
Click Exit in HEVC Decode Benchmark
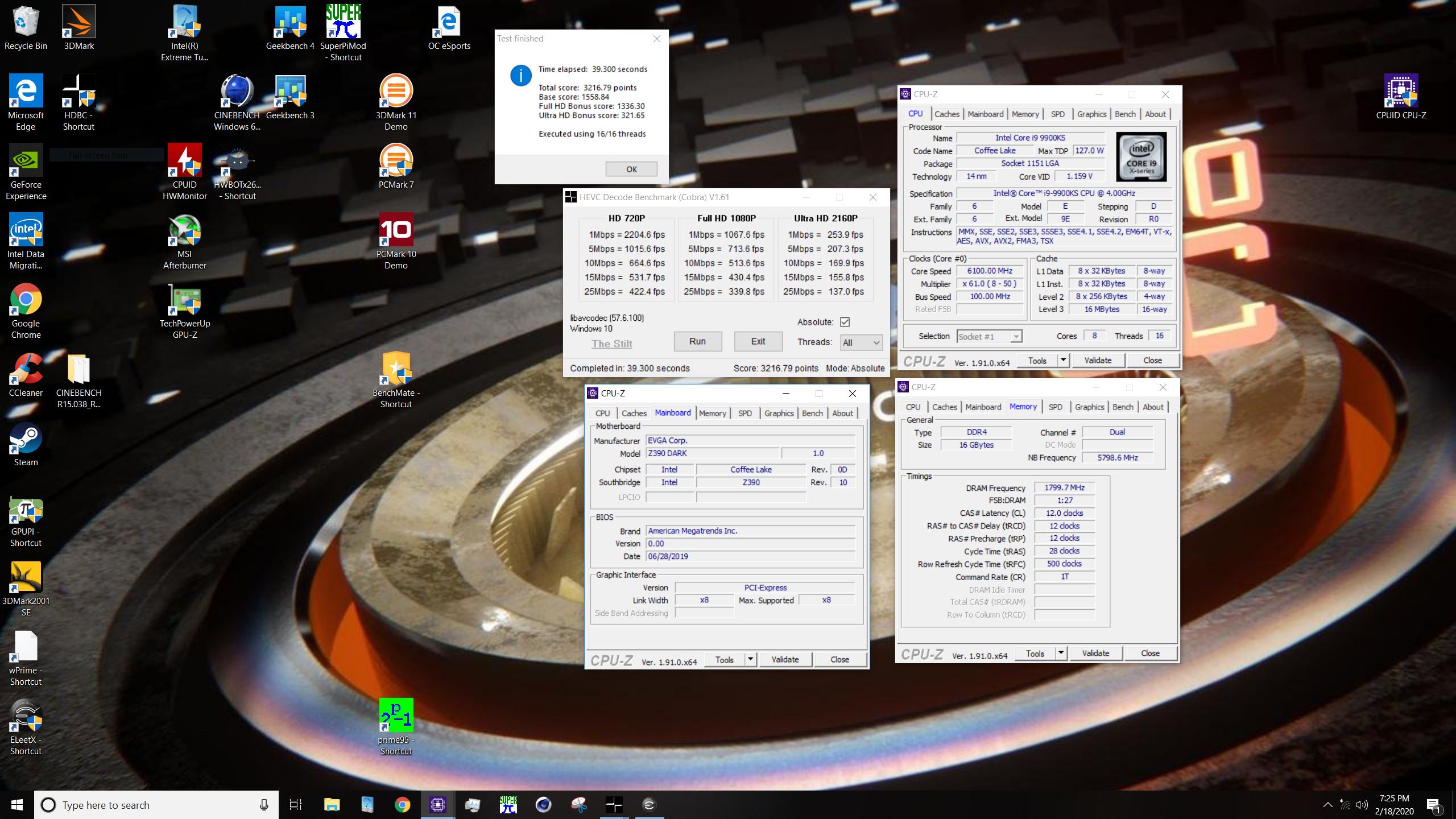[x=758, y=341]
